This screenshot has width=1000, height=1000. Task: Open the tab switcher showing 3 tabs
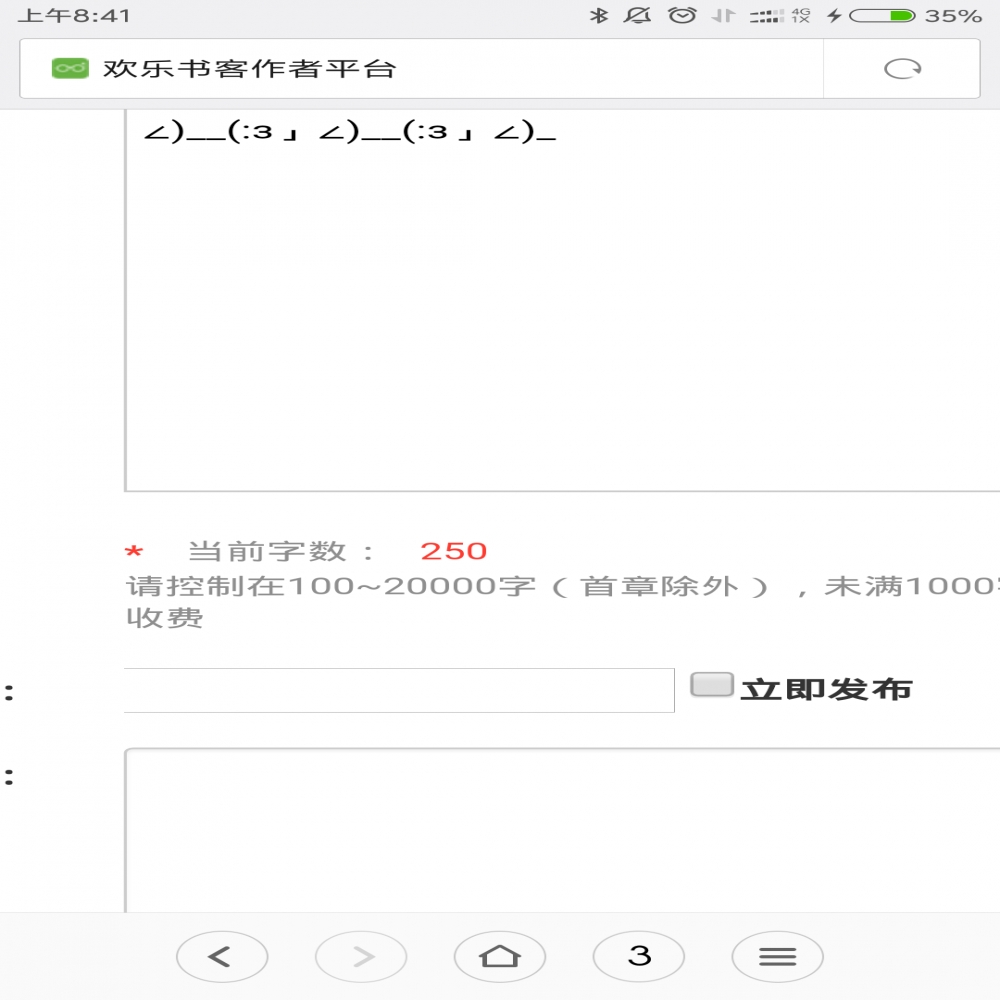[x=639, y=956]
